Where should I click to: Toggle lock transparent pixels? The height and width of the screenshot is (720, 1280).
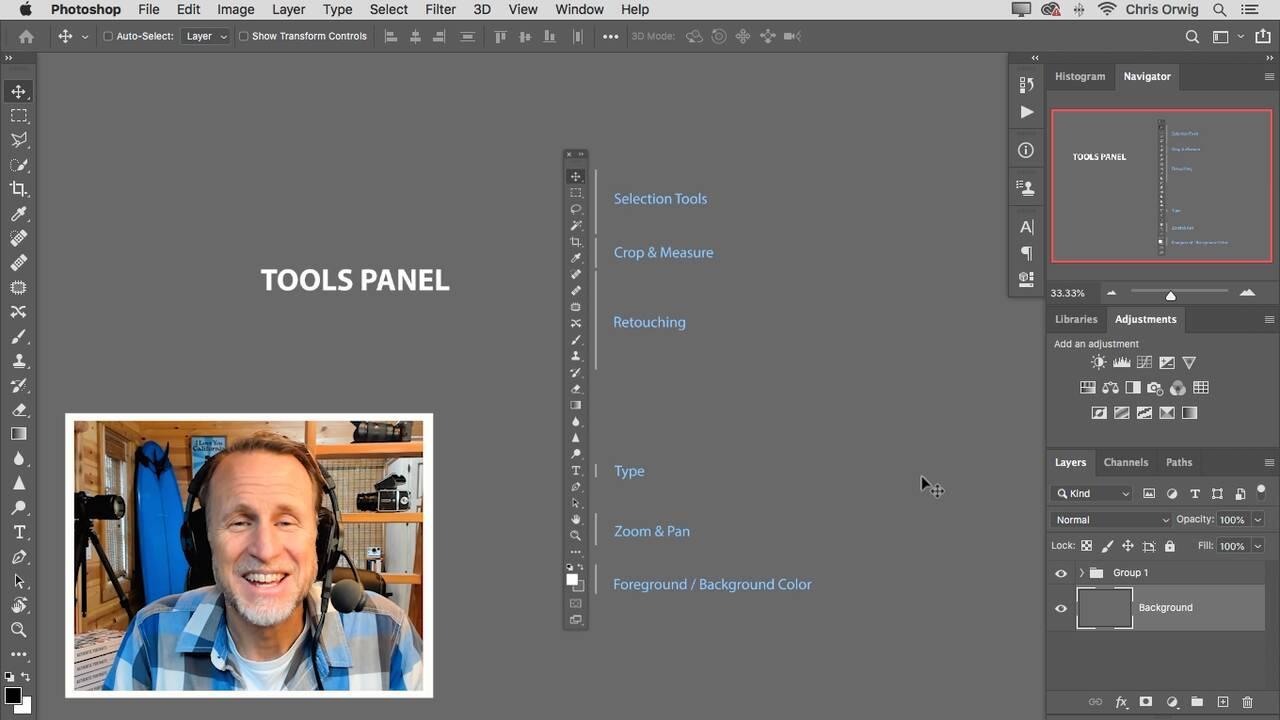click(x=1087, y=546)
